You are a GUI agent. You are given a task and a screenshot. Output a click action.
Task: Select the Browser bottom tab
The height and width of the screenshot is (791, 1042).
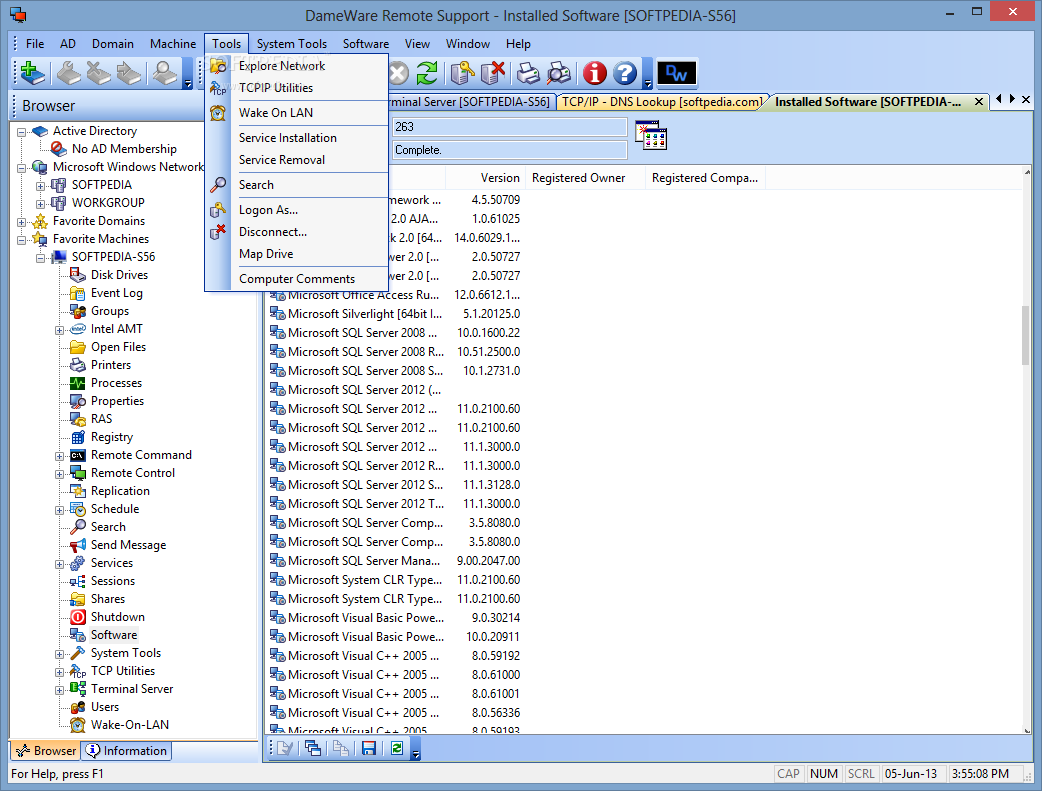[x=46, y=750]
